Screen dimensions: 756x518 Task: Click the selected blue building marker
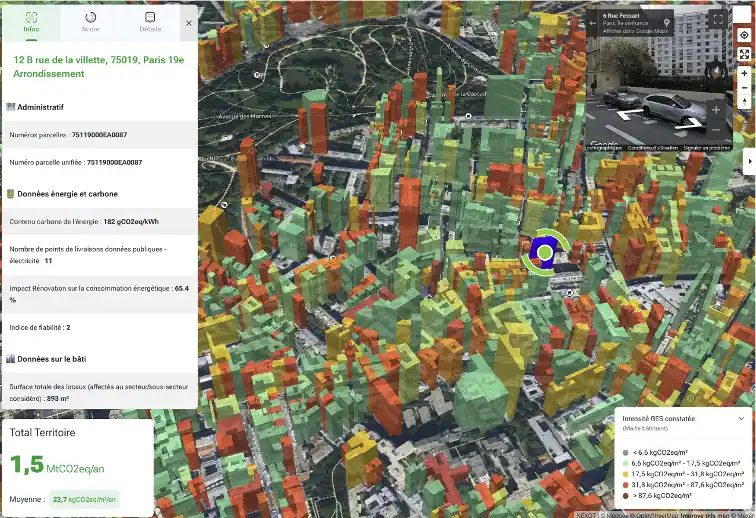click(545, 253)
